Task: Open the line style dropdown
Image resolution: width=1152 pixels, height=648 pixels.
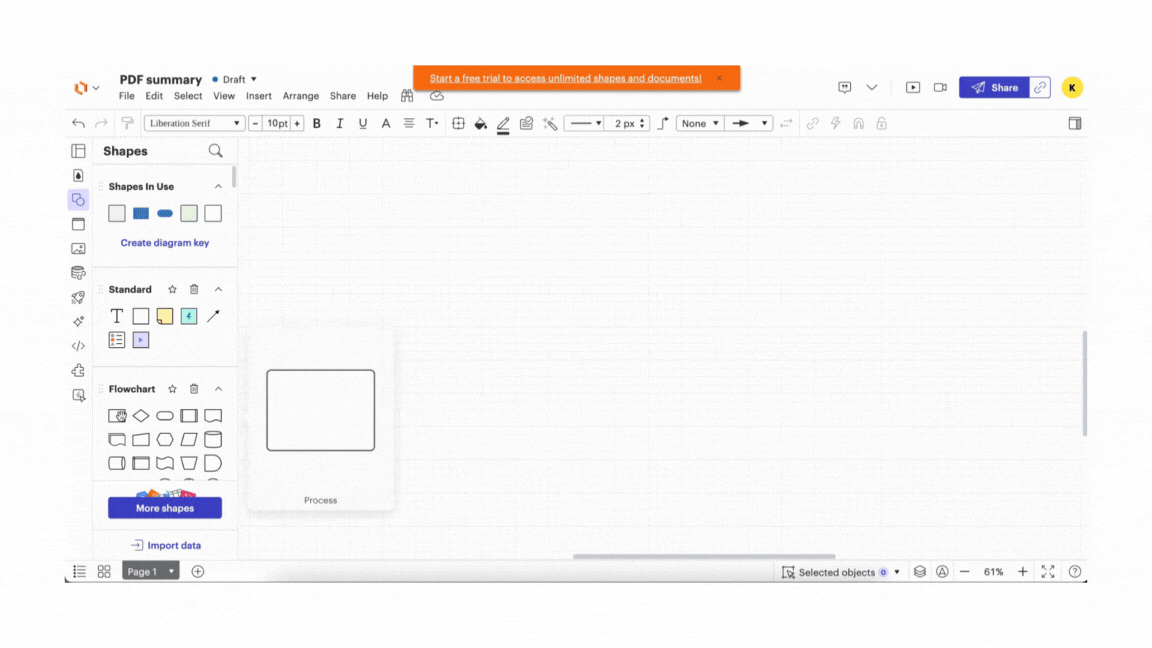Action: [586, 123]
